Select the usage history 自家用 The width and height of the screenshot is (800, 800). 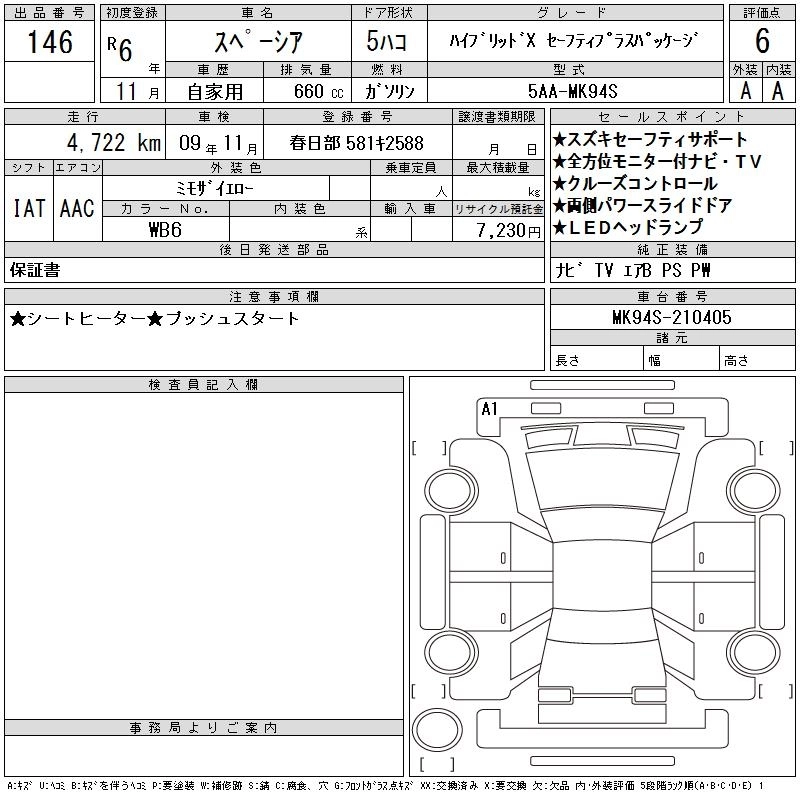215,92
